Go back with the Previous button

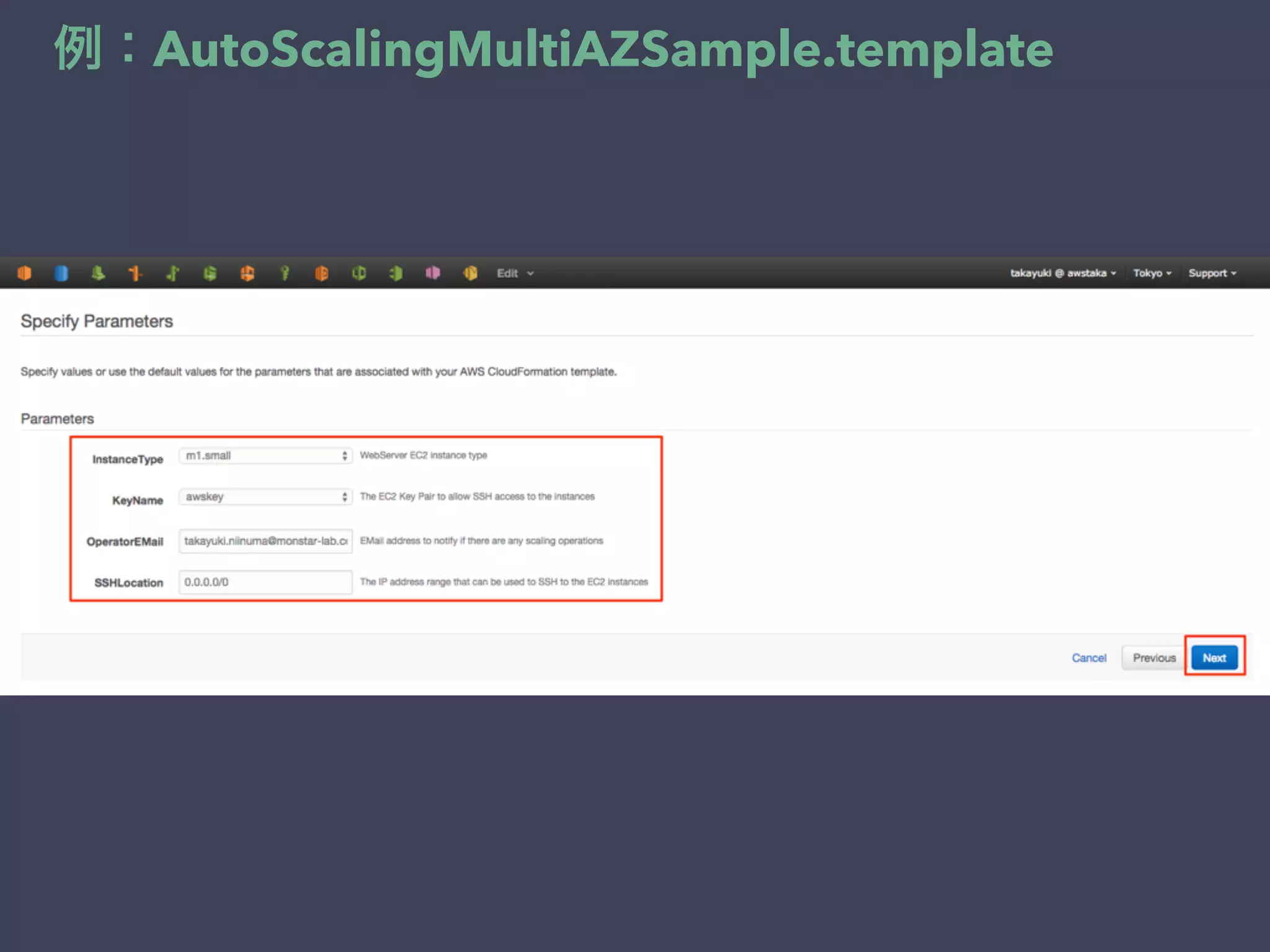coord(1153,658)
